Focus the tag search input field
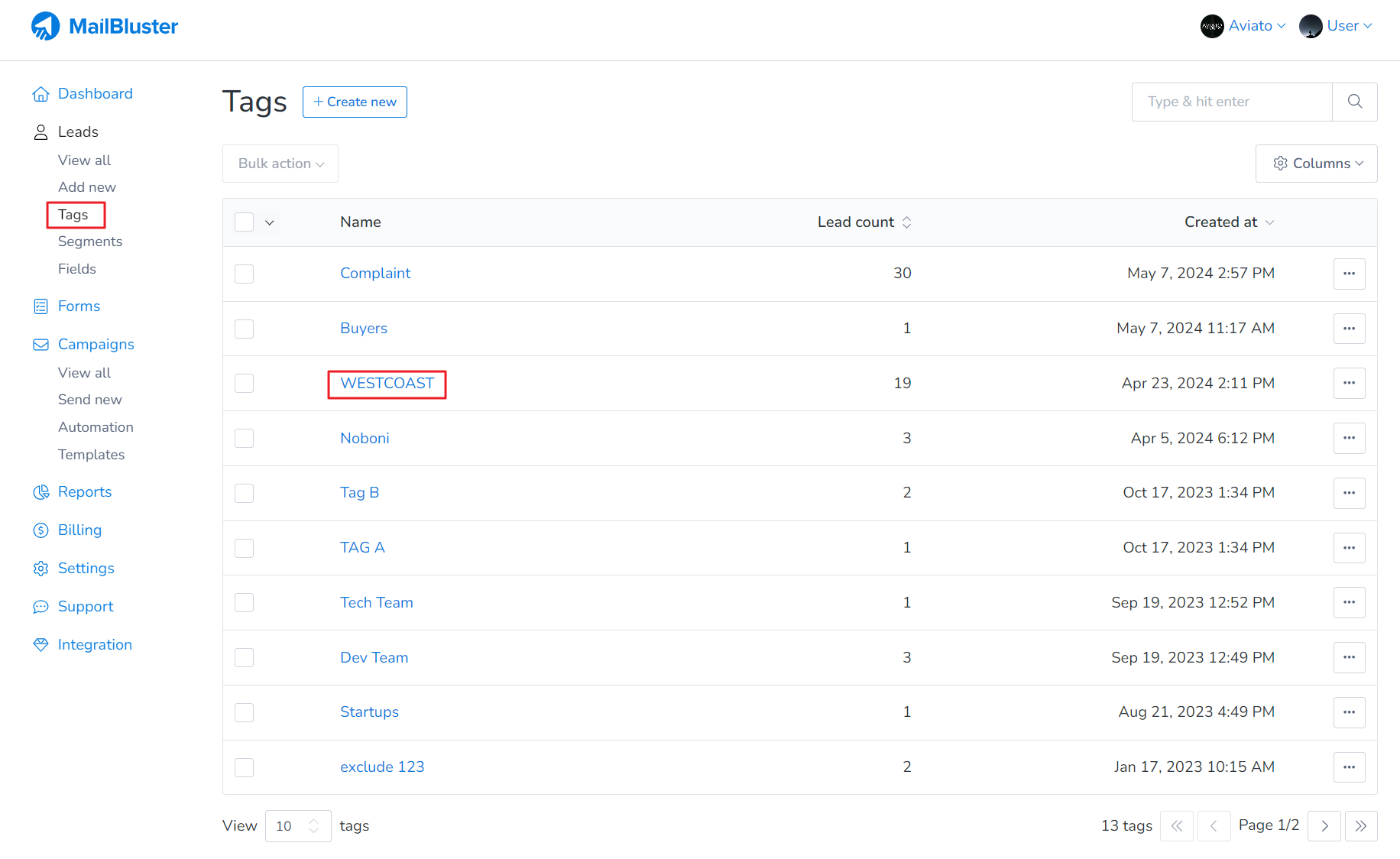 1231,102
